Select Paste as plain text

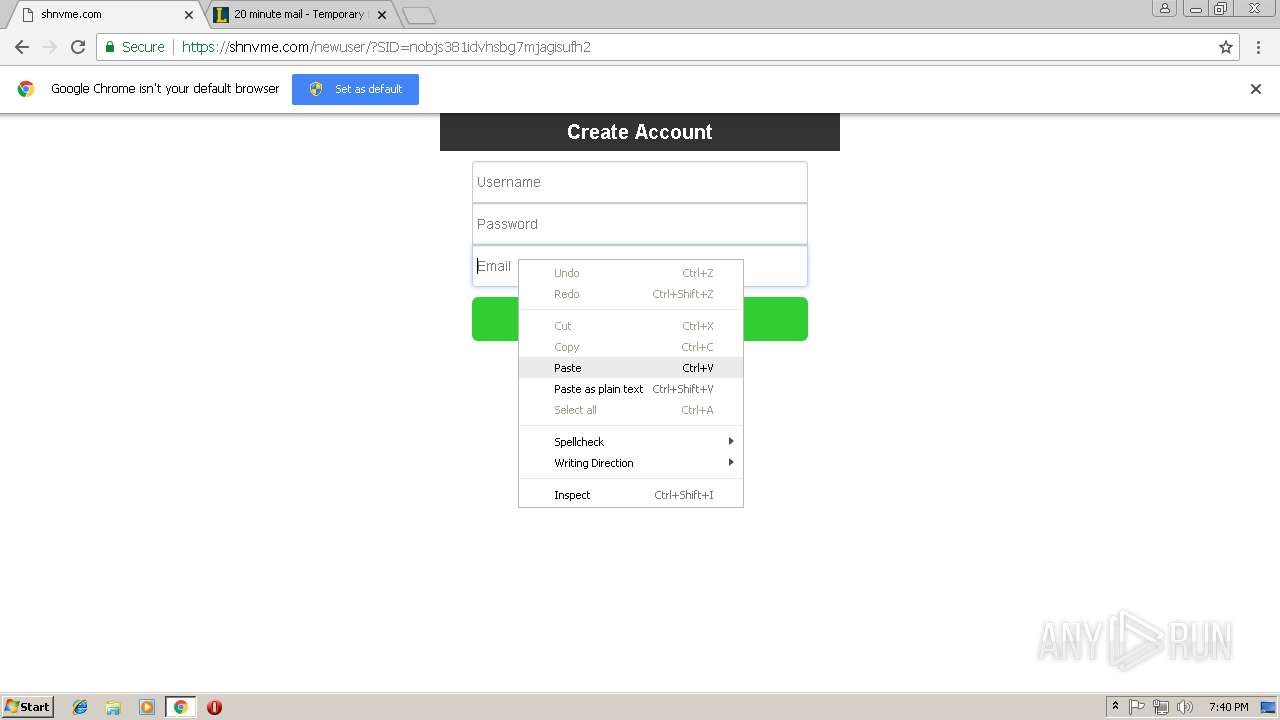click(x=631, y=389)
